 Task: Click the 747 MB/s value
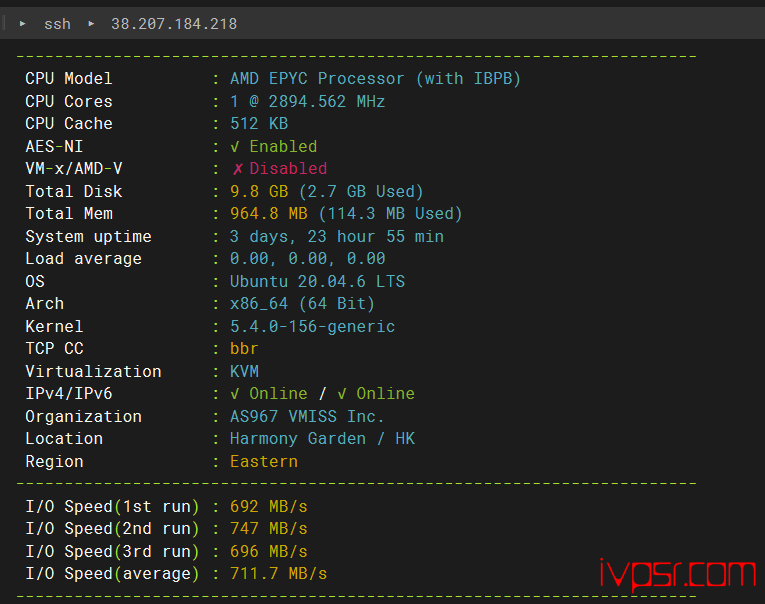[x=269, y=528]
